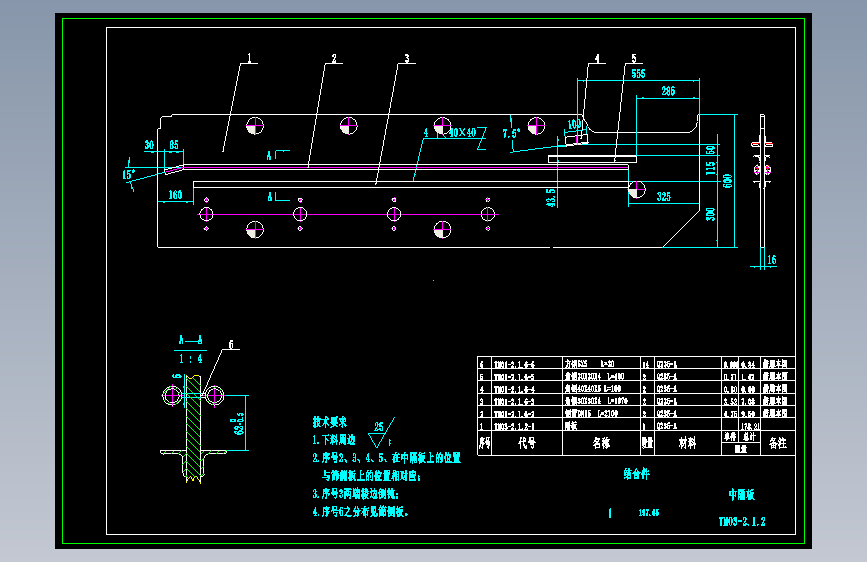Click the 结合件 label in title block
Screen dimensions: 867x562
[636, 474]
